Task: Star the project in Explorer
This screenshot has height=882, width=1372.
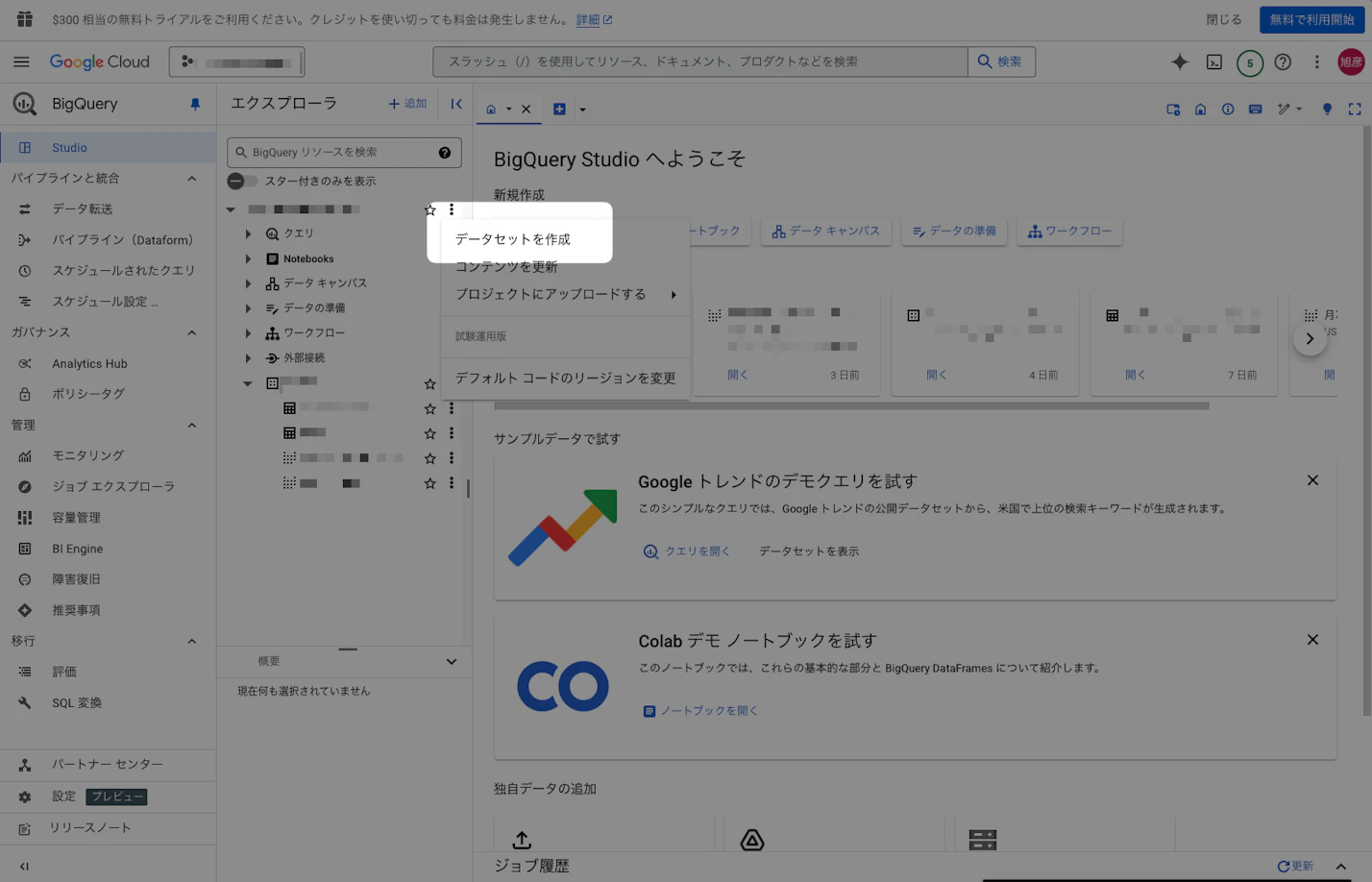Action: [429, 209]
